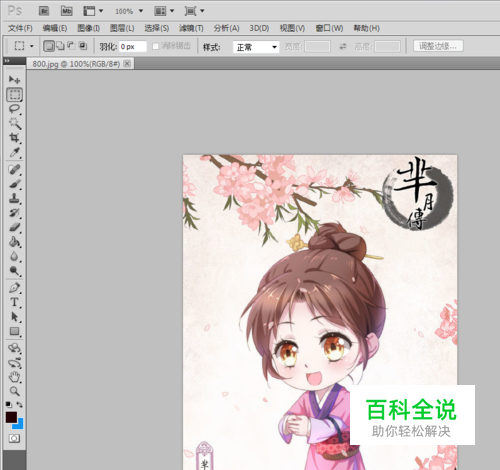The width and height of the screenshot is (500, 470).
Task: Select the Paint Bucket tool
Action: 14,242
